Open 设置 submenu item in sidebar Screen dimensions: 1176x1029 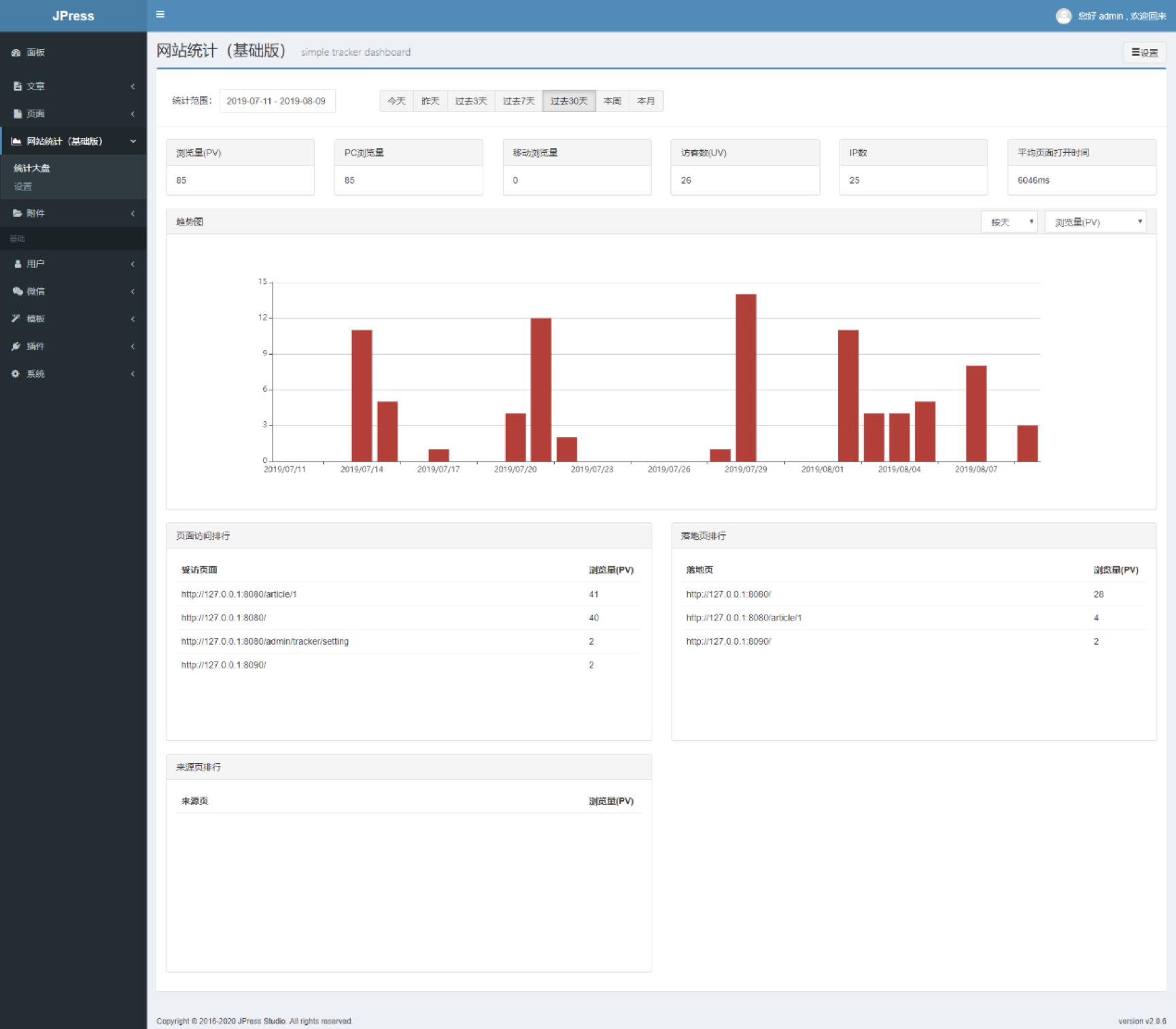23,186
